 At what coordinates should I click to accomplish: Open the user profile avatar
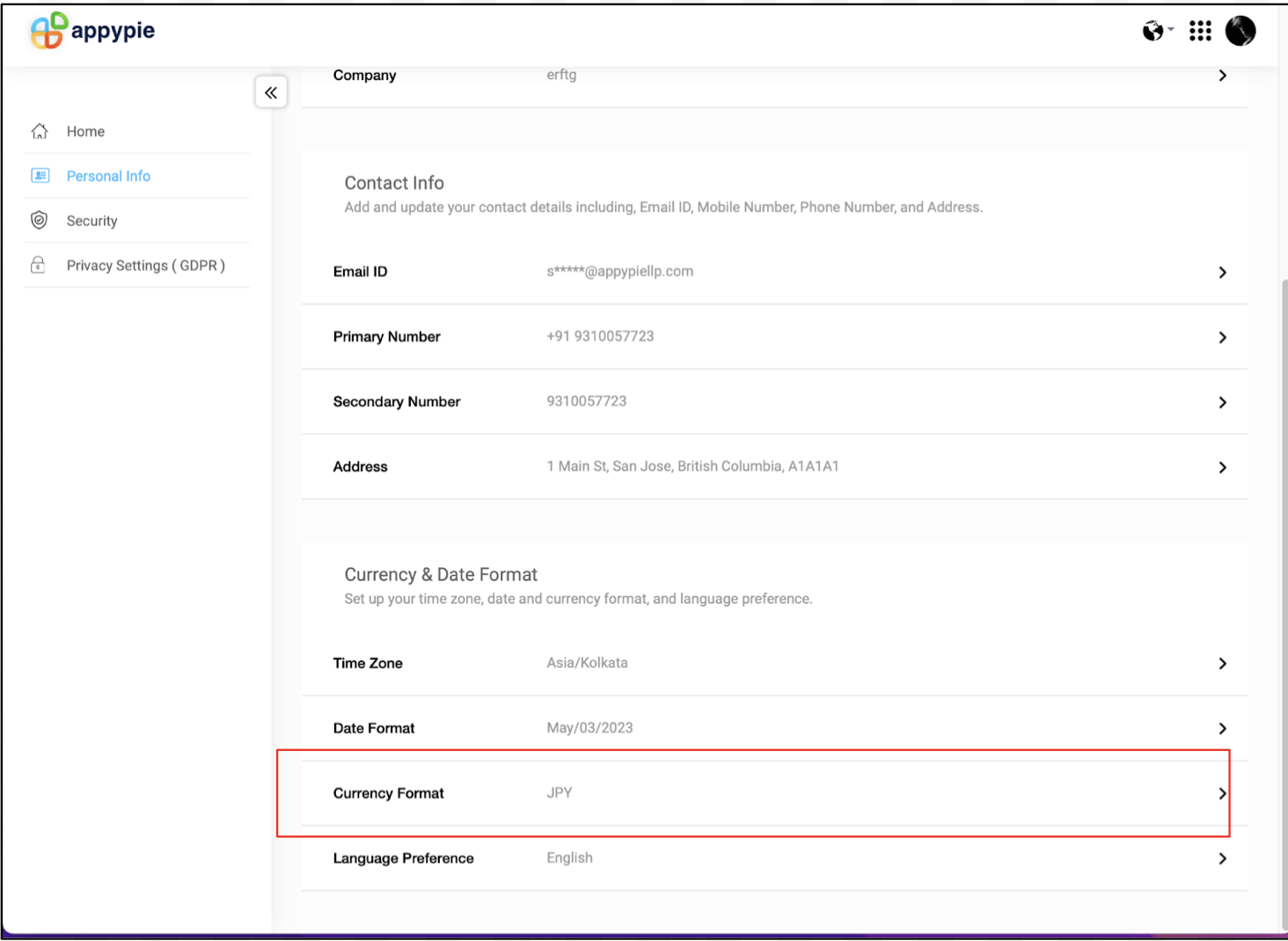[1240, 31]
